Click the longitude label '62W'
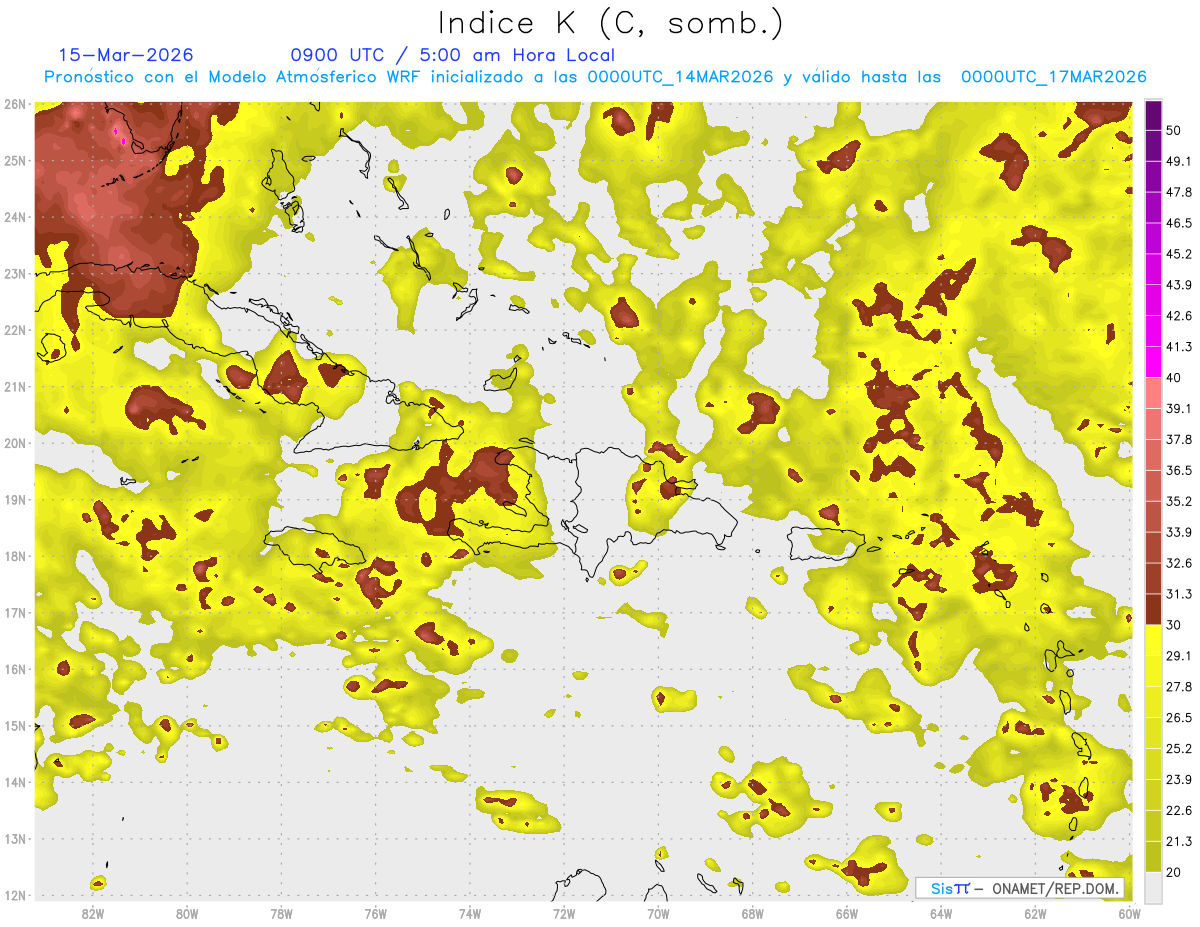 click(x=1035, y=913)
